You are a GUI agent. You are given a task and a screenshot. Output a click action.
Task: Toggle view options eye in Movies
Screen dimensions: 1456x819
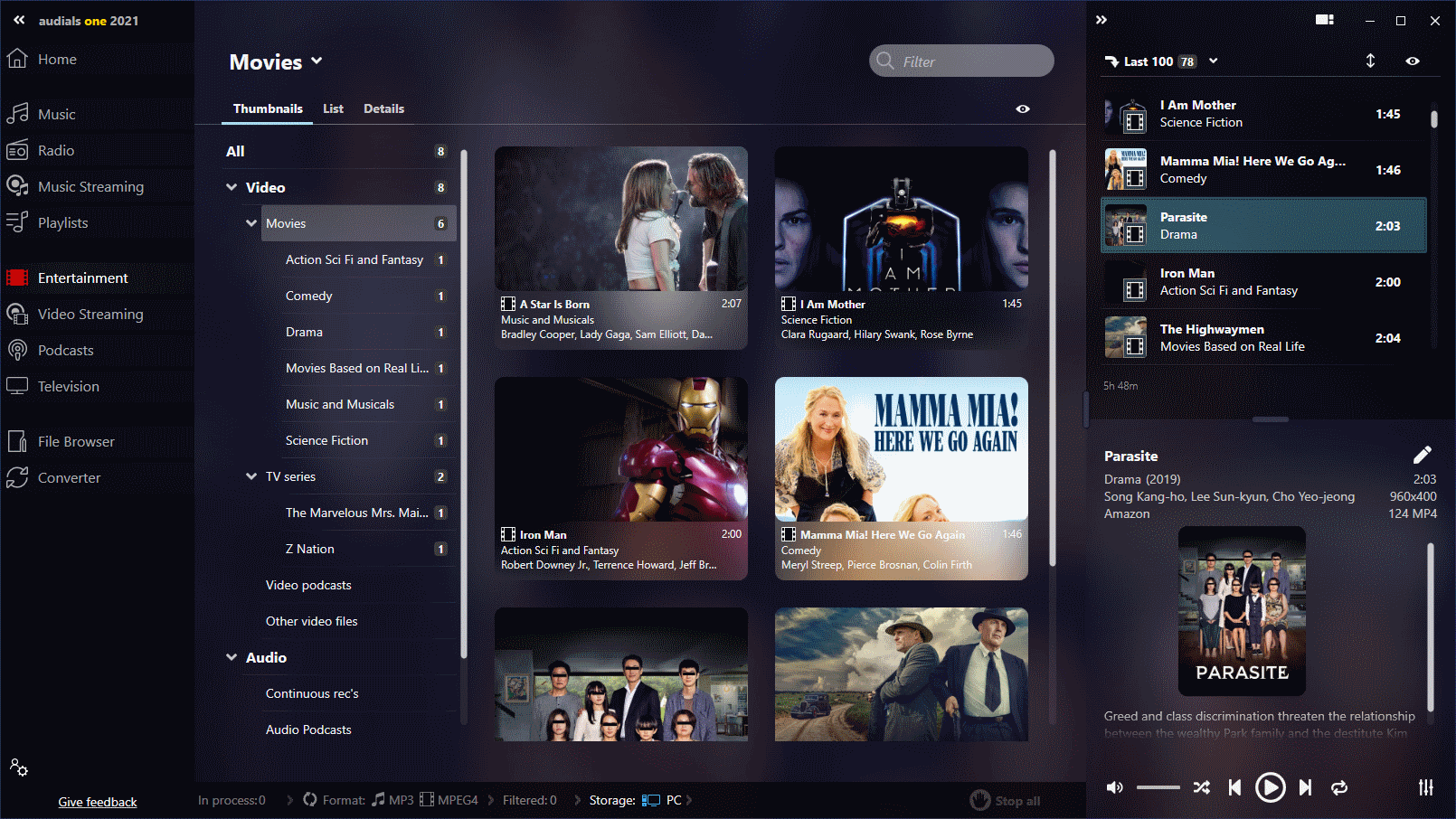pyautogui.click(x=1023, y=108)
